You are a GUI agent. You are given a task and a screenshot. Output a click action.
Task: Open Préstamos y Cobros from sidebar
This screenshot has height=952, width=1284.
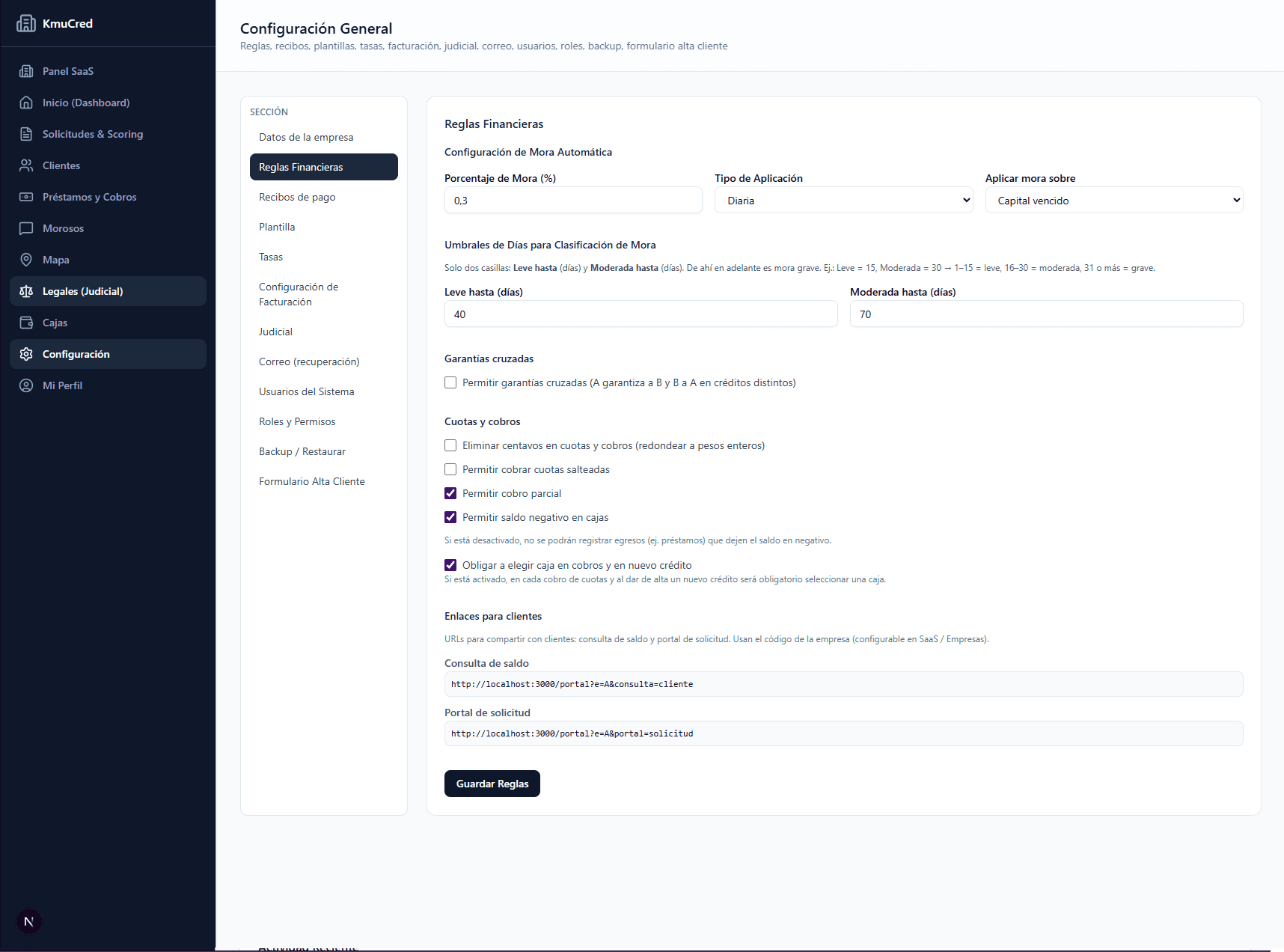point(89,197)
